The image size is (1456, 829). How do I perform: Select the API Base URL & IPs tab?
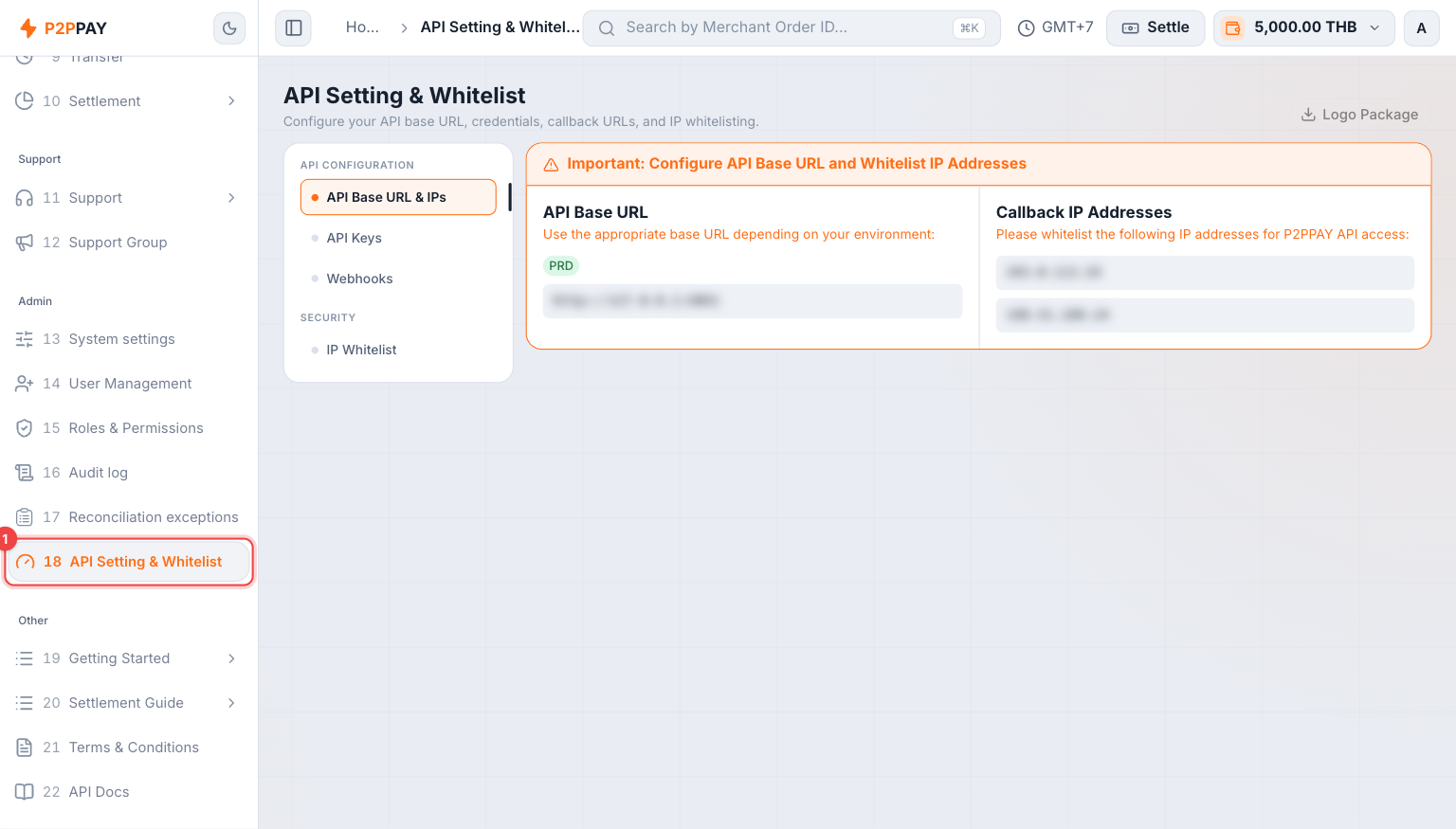398,197
